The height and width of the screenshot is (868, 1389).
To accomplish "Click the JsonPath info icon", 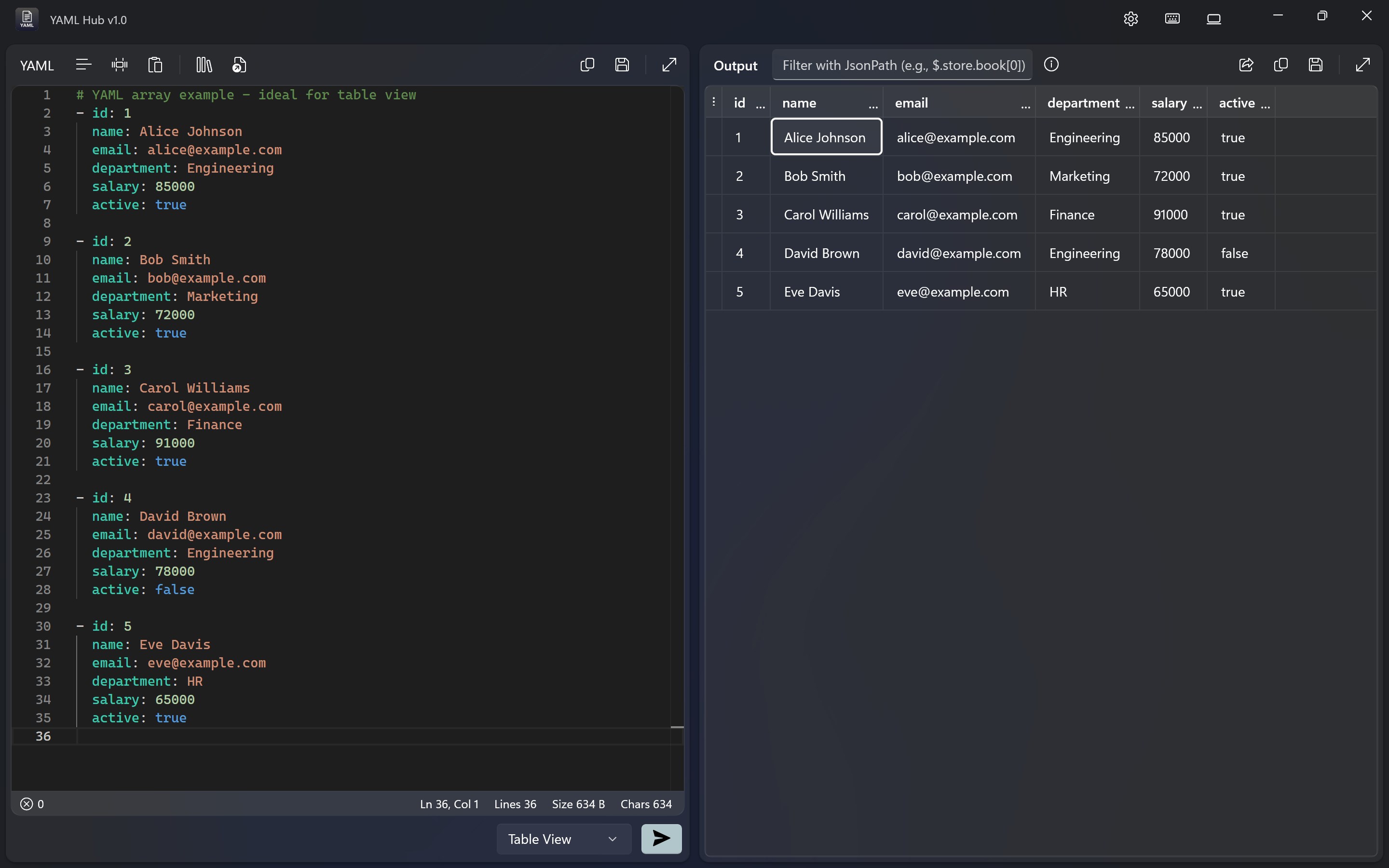I will click(x=1051, y=64).
